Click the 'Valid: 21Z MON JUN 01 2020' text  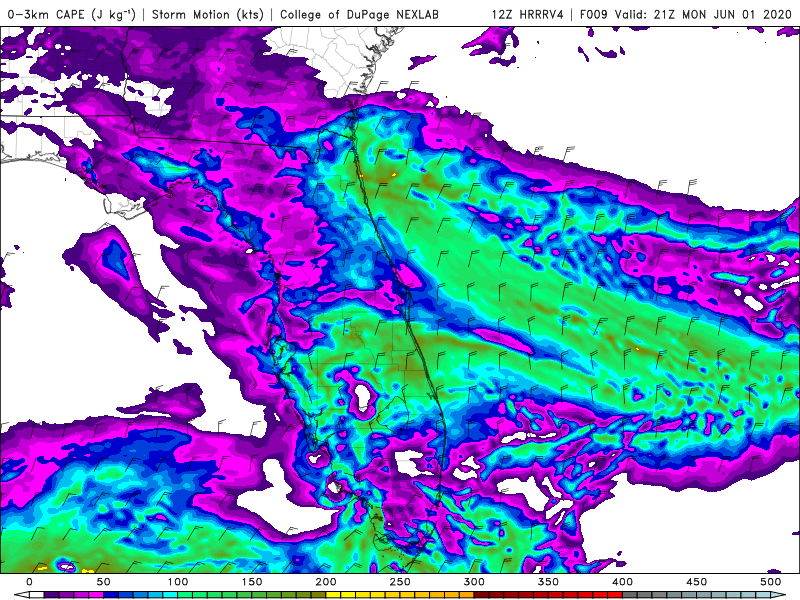click(703, 14)
